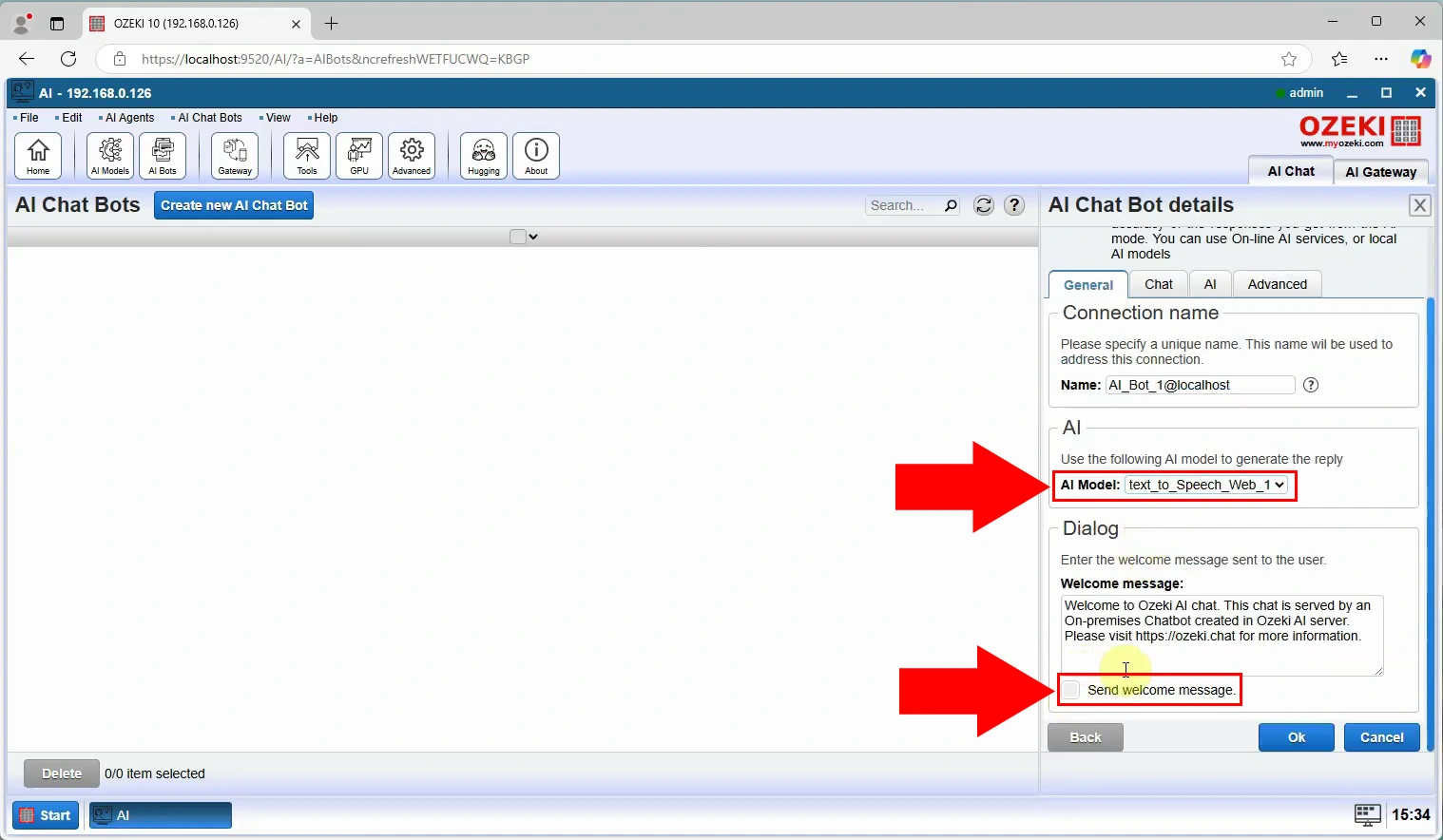Click the Delete button
Screen dimensions: 1443x840
[x=62, y=773]
